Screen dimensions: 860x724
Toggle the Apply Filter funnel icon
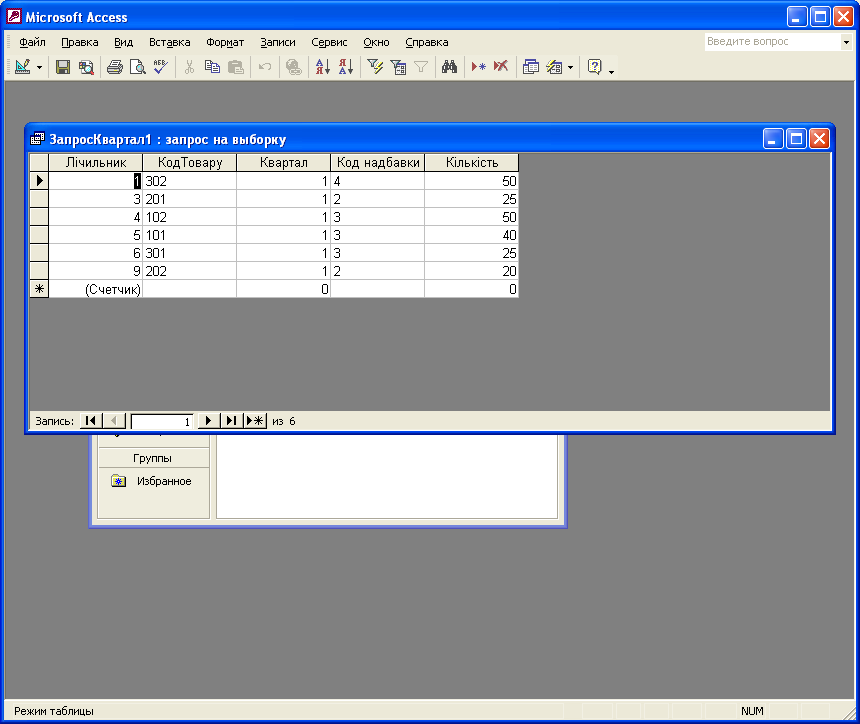[x=421, y=67]
